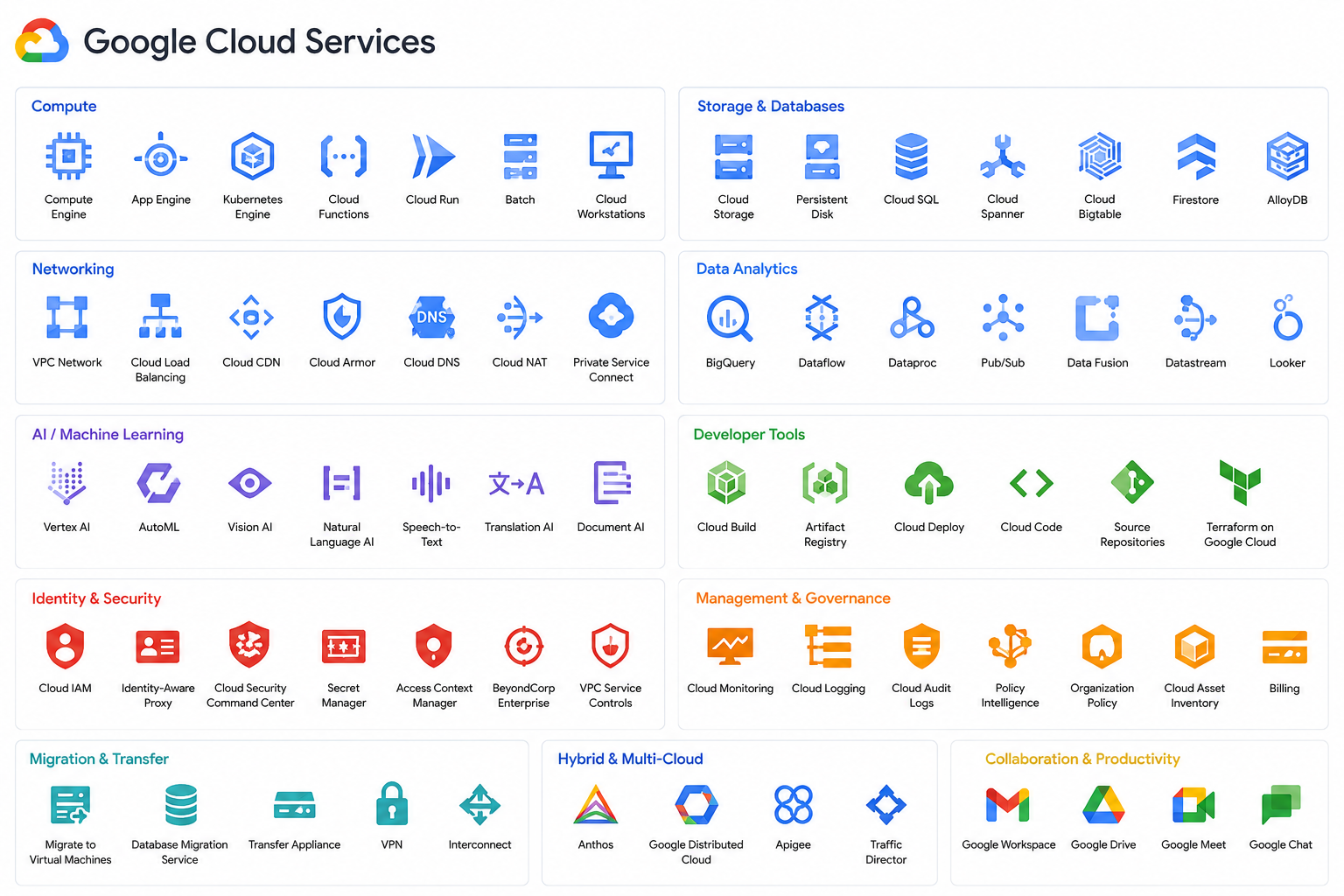Open Terraform on Google Cloud icon

click(1240, 482)
